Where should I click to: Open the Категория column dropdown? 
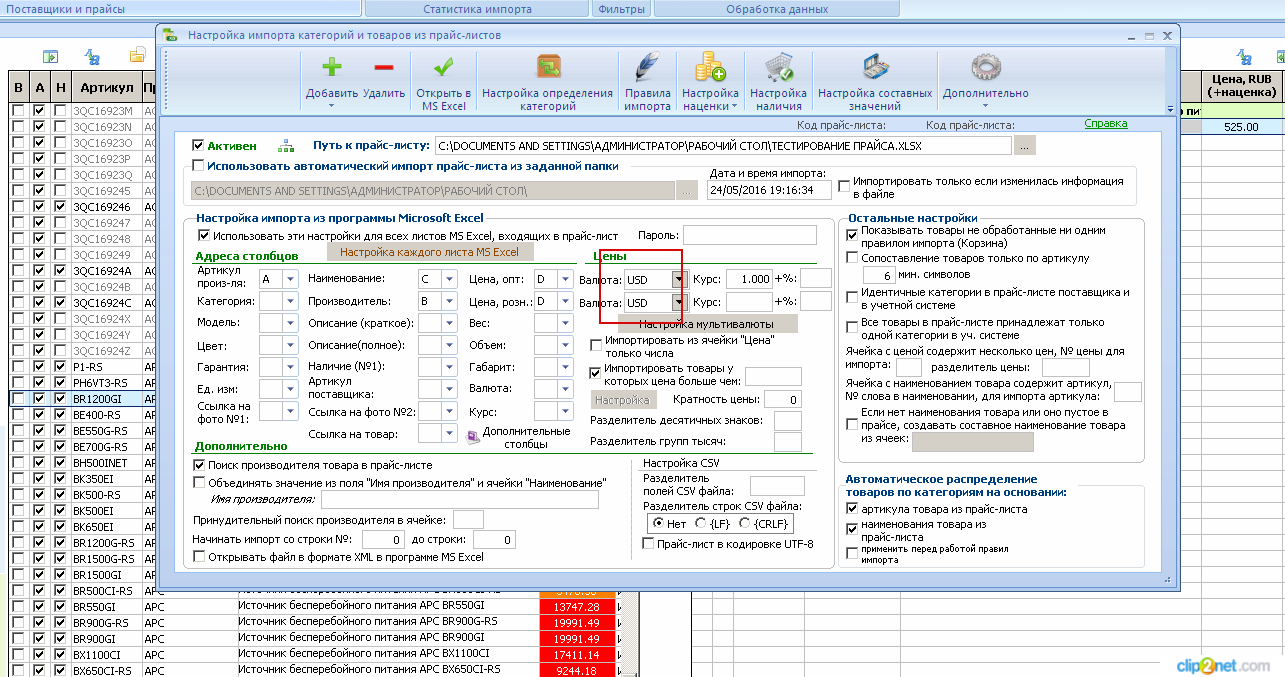click(290, 301)
